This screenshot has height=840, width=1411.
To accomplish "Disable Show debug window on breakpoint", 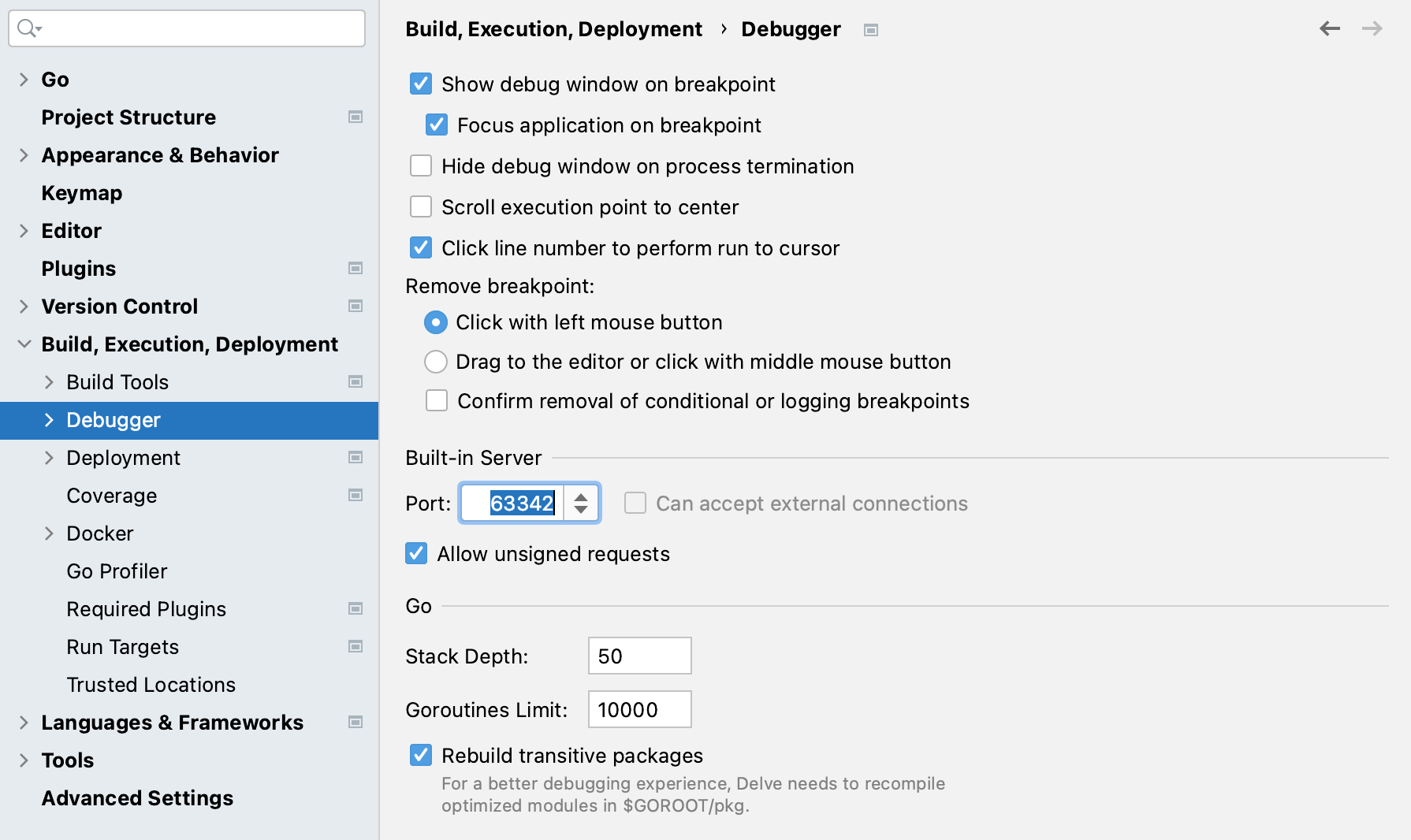I will pyautogui.click(x=421, y=84).
